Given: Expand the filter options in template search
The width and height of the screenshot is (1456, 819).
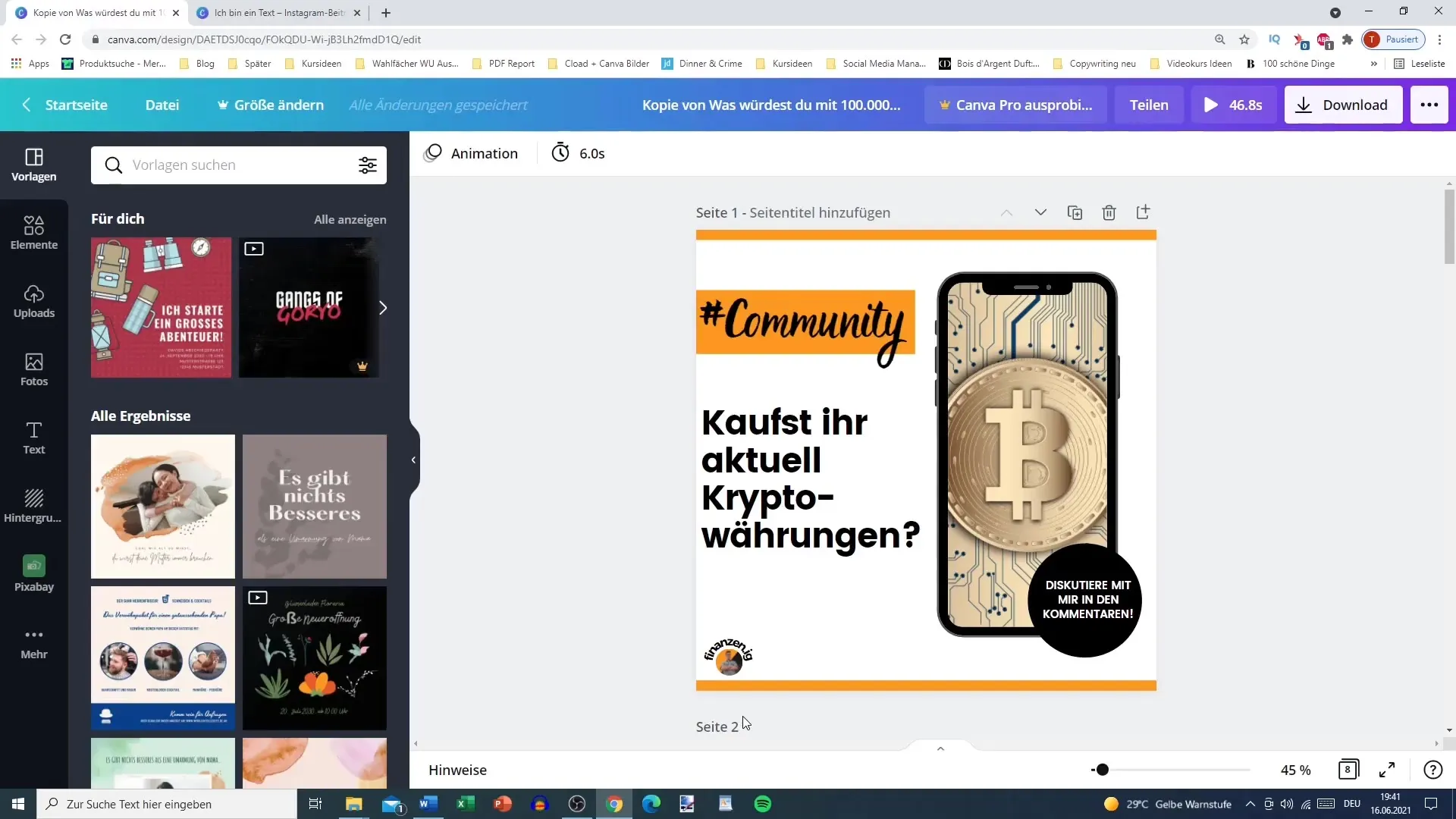Looking at the screenshot, I should point(368,165).
